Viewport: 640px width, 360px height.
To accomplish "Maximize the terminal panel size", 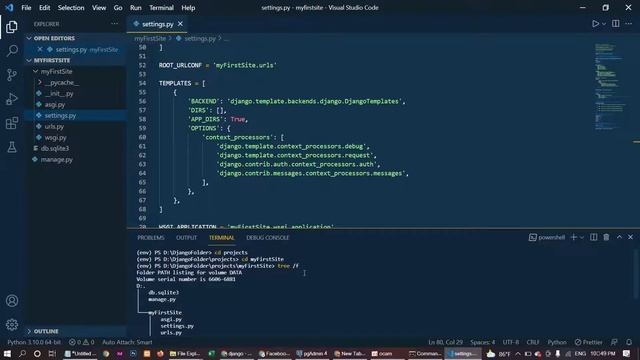I will point(619,237).
